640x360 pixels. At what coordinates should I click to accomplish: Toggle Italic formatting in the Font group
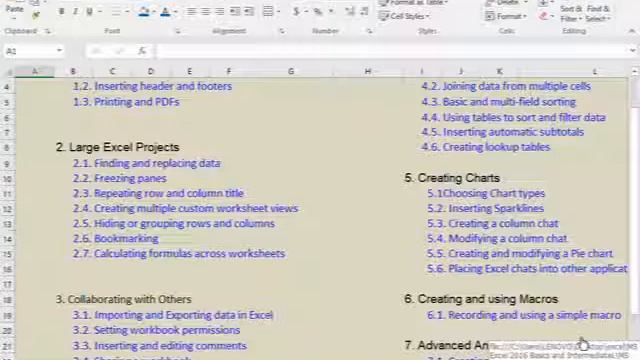coord(75,11)
